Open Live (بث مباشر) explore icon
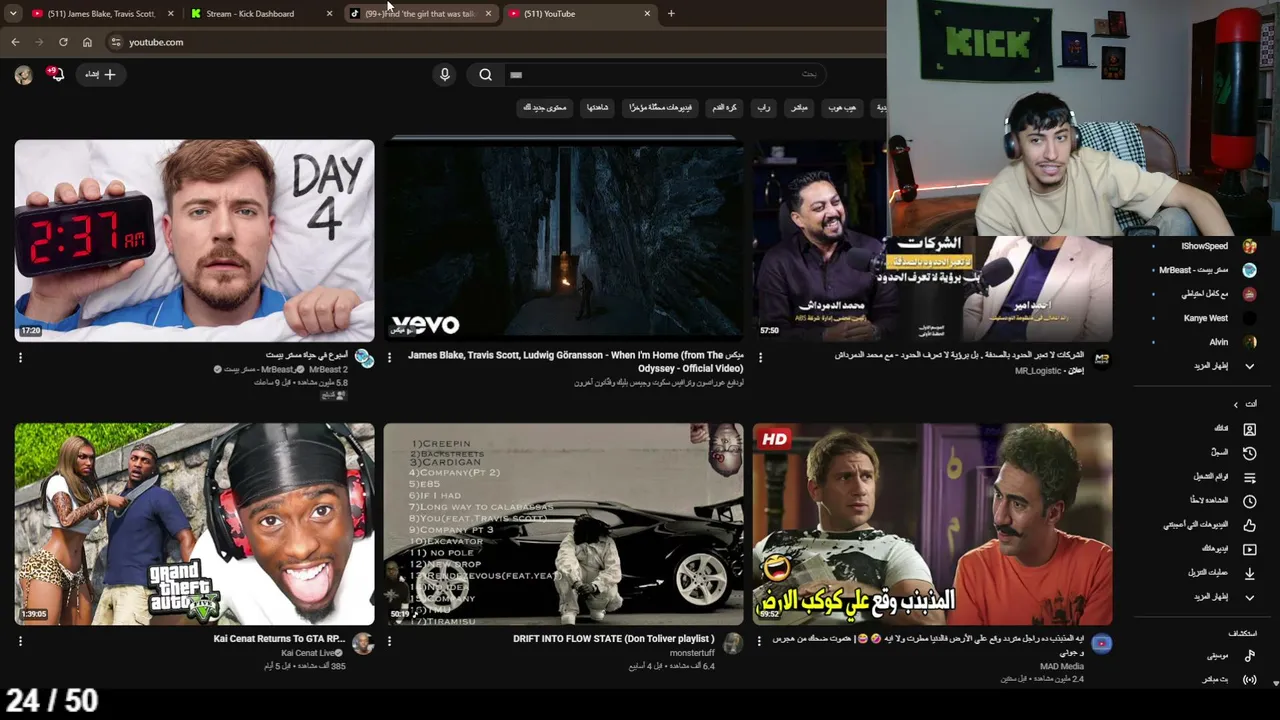 pyautogui.click(x=1249, y=680)
